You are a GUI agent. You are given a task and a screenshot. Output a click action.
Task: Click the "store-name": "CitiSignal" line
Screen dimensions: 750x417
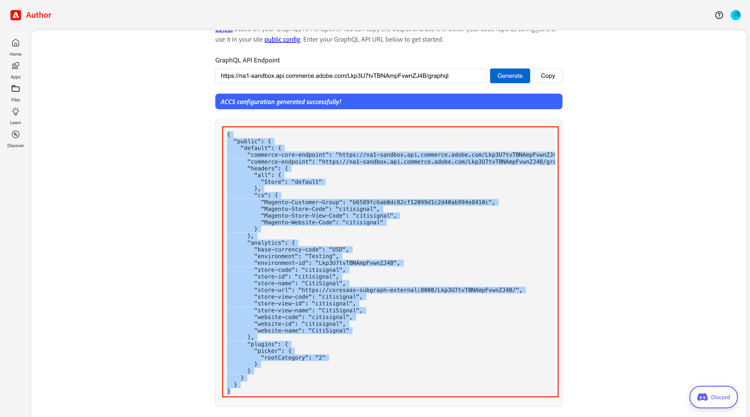click(x=301, y=283)
